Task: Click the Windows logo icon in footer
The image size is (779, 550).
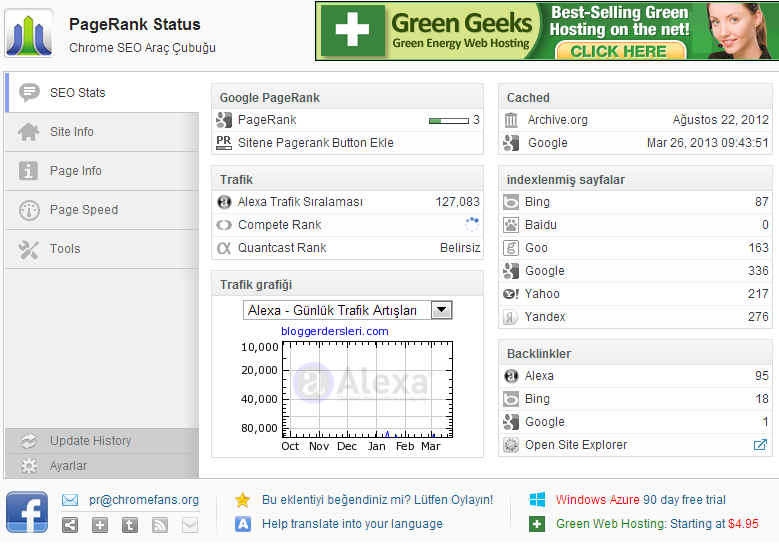Action: pyautogui.click(x=537, y=500)
